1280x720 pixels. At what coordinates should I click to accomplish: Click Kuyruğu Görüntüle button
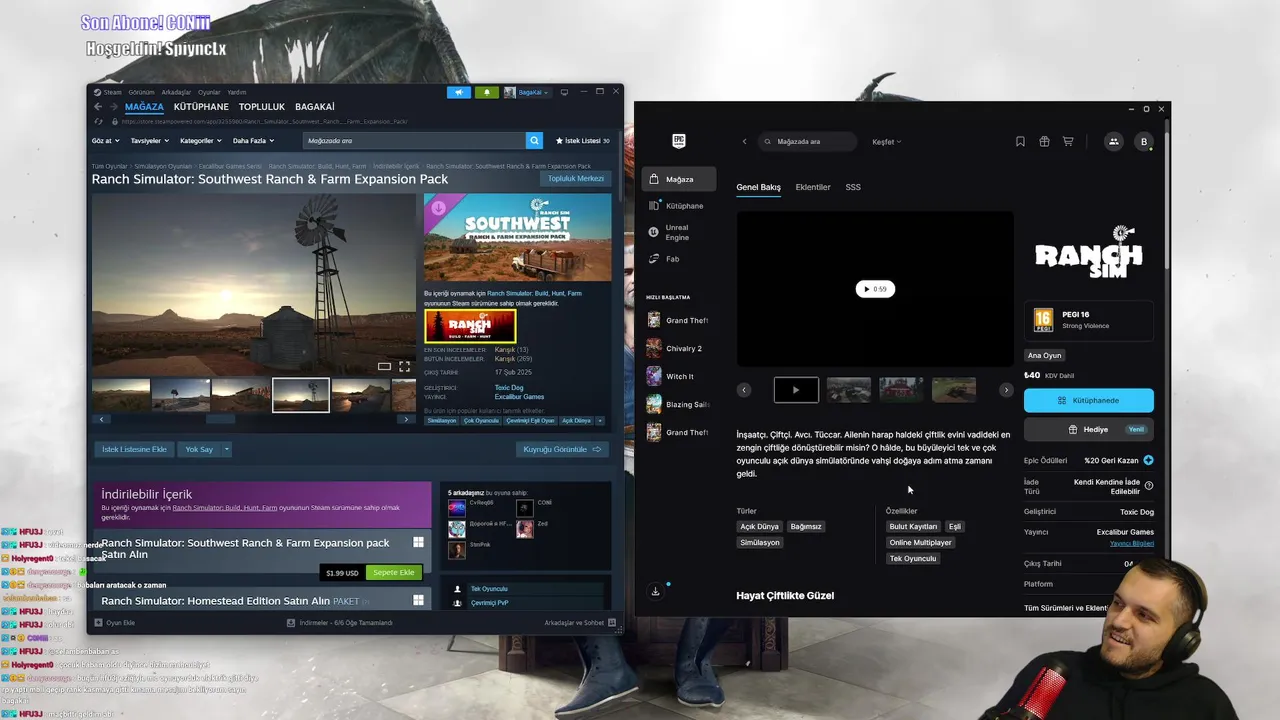(563, 449)
